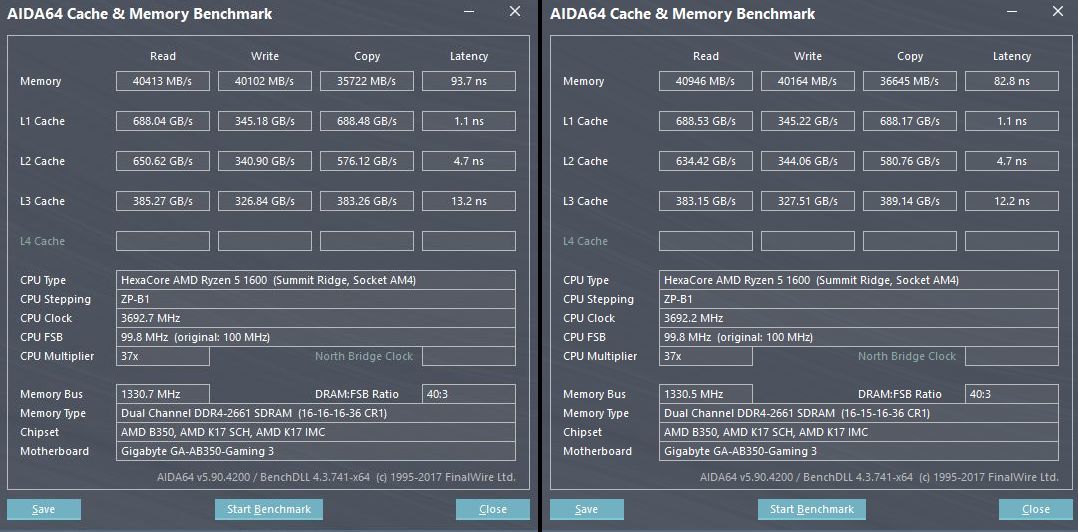Click L1 Cache Copy 688.17 GB/s
The height and width of the screenshot is (532, 1078).
tap(910, 121)
